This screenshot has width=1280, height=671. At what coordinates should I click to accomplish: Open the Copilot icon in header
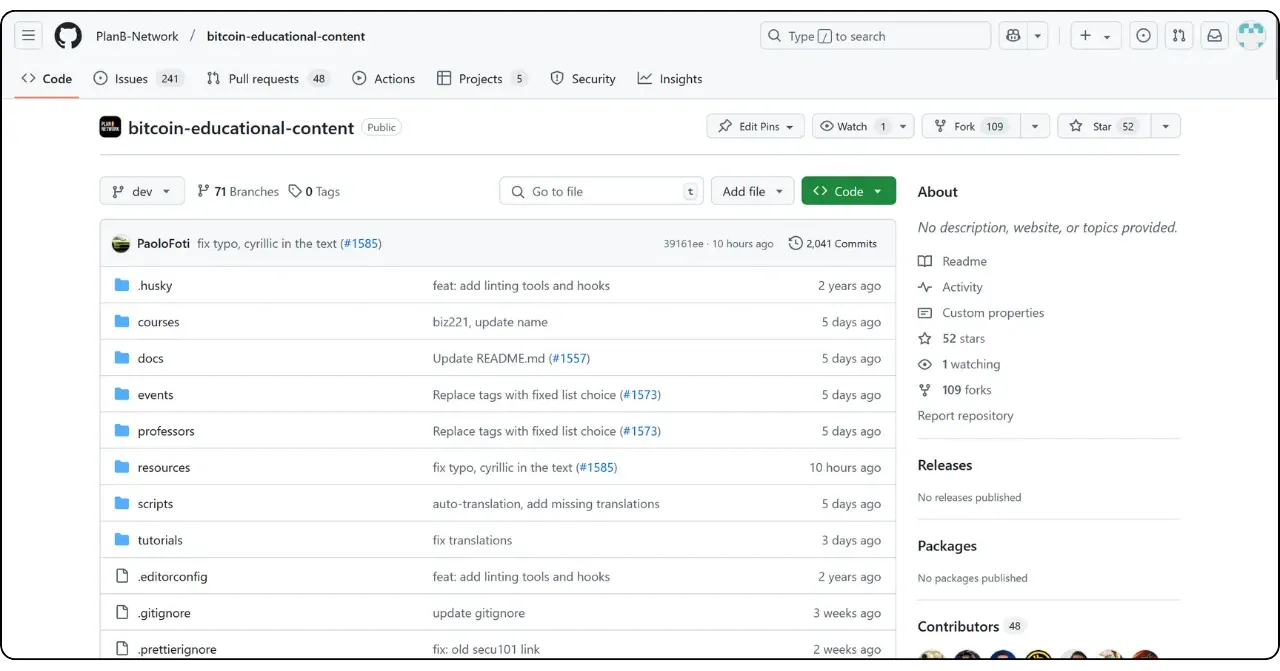[x=1013, y=36]
